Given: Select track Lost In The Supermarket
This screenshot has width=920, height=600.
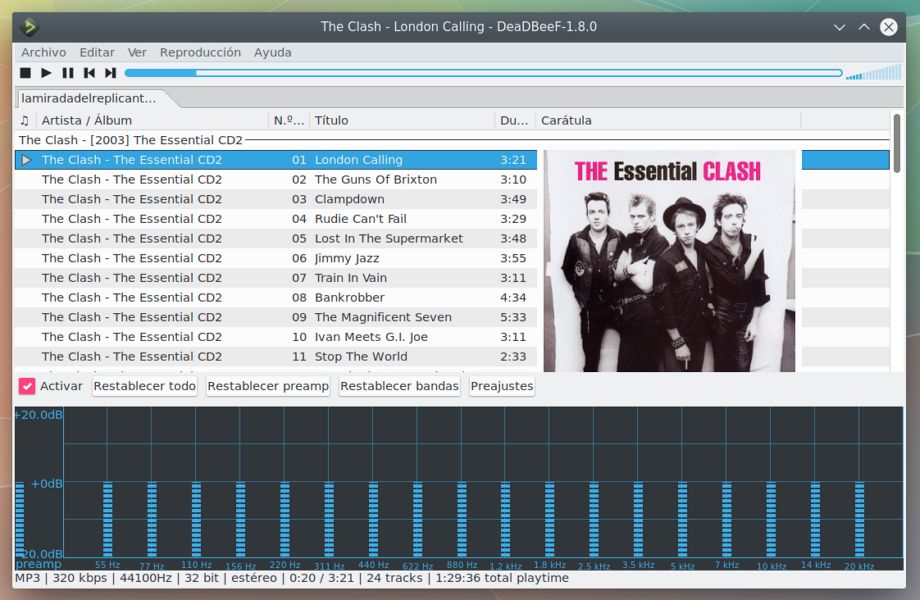Looking at the screenshot, I should click(276, 238).
